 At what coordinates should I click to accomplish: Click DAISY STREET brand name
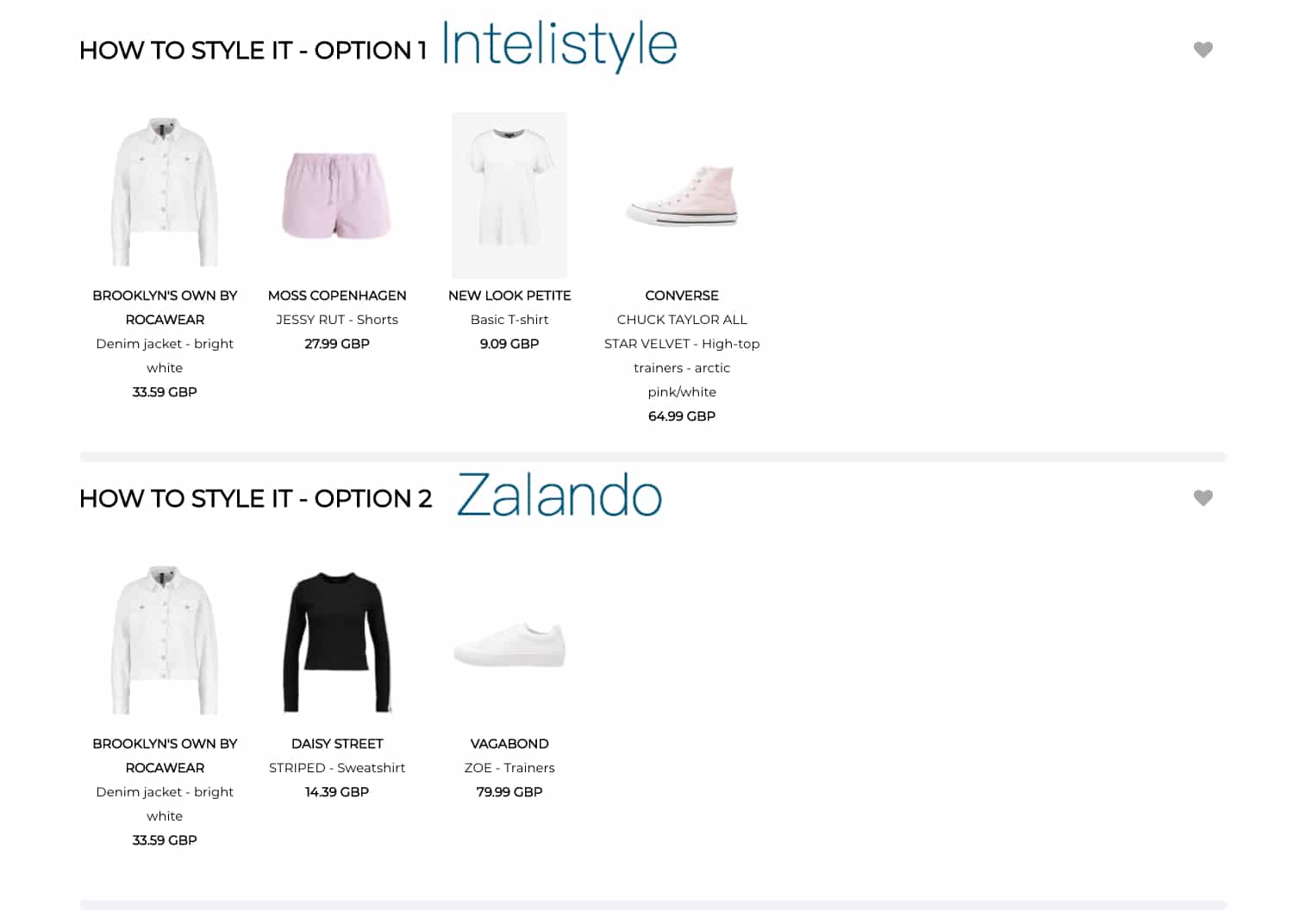click(x=337, y=744)
